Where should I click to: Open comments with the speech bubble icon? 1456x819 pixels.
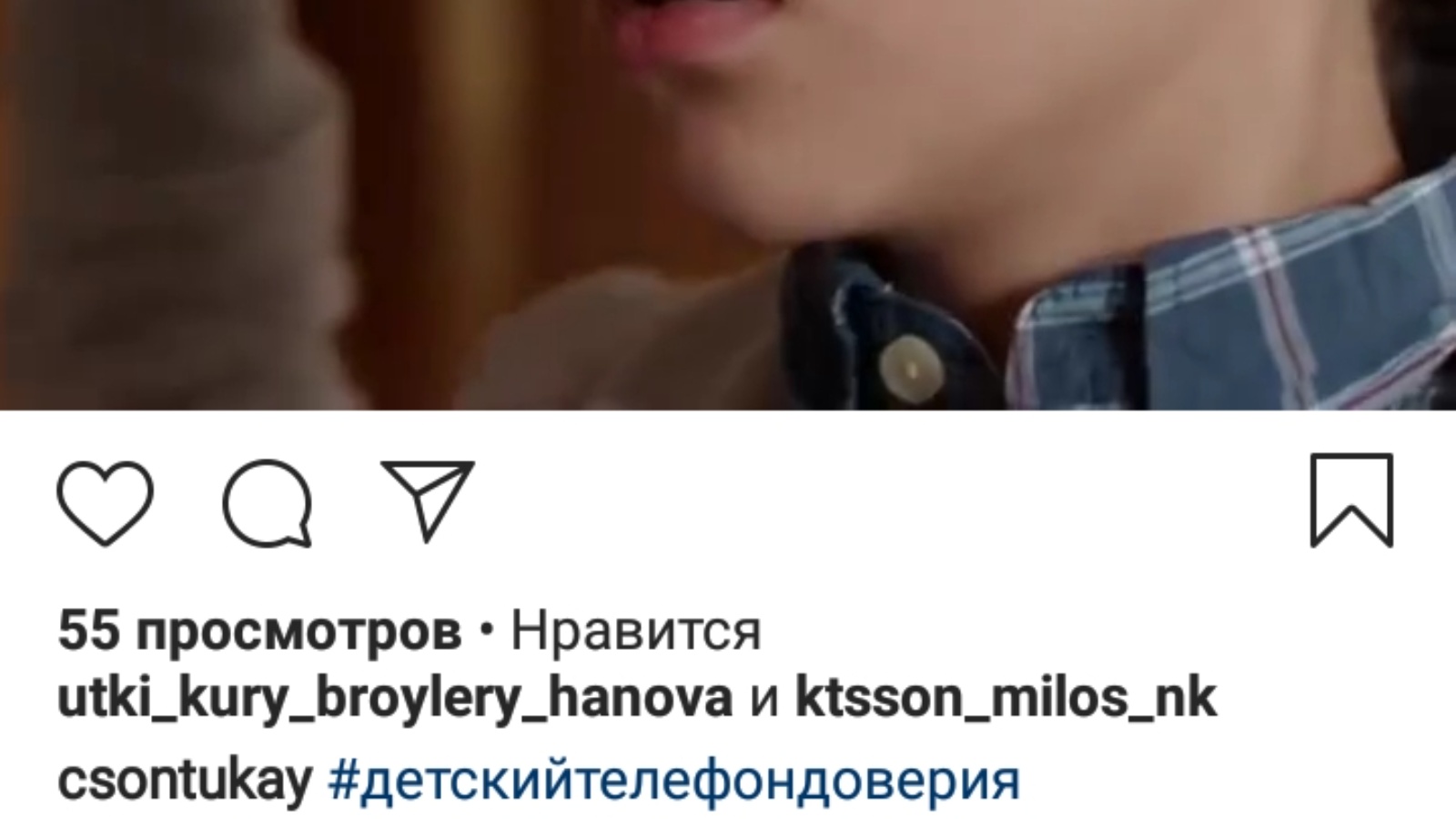(x=268, y=503)
